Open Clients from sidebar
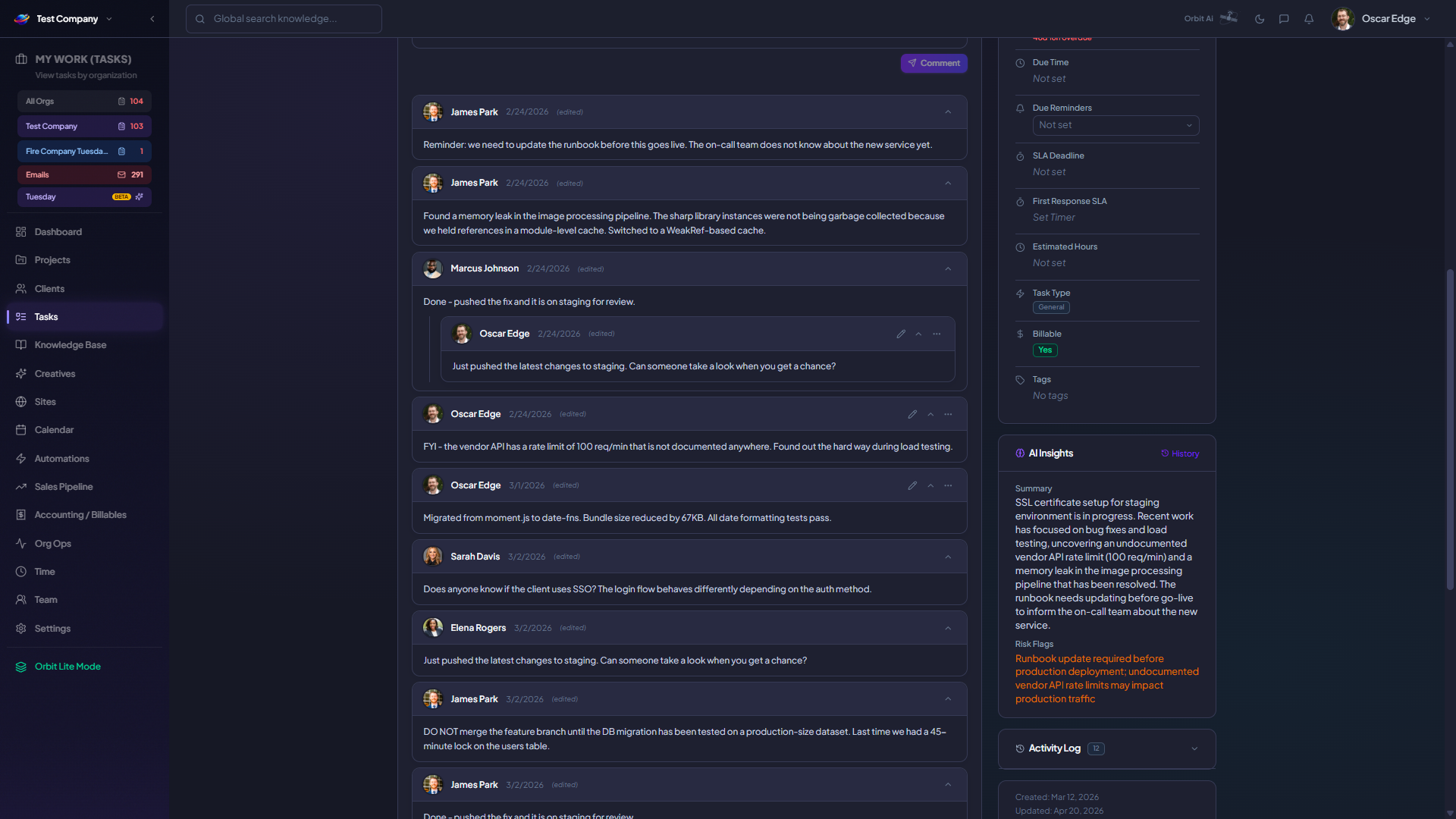Viewport: 1456px width, 819px height. pos(84,289)
